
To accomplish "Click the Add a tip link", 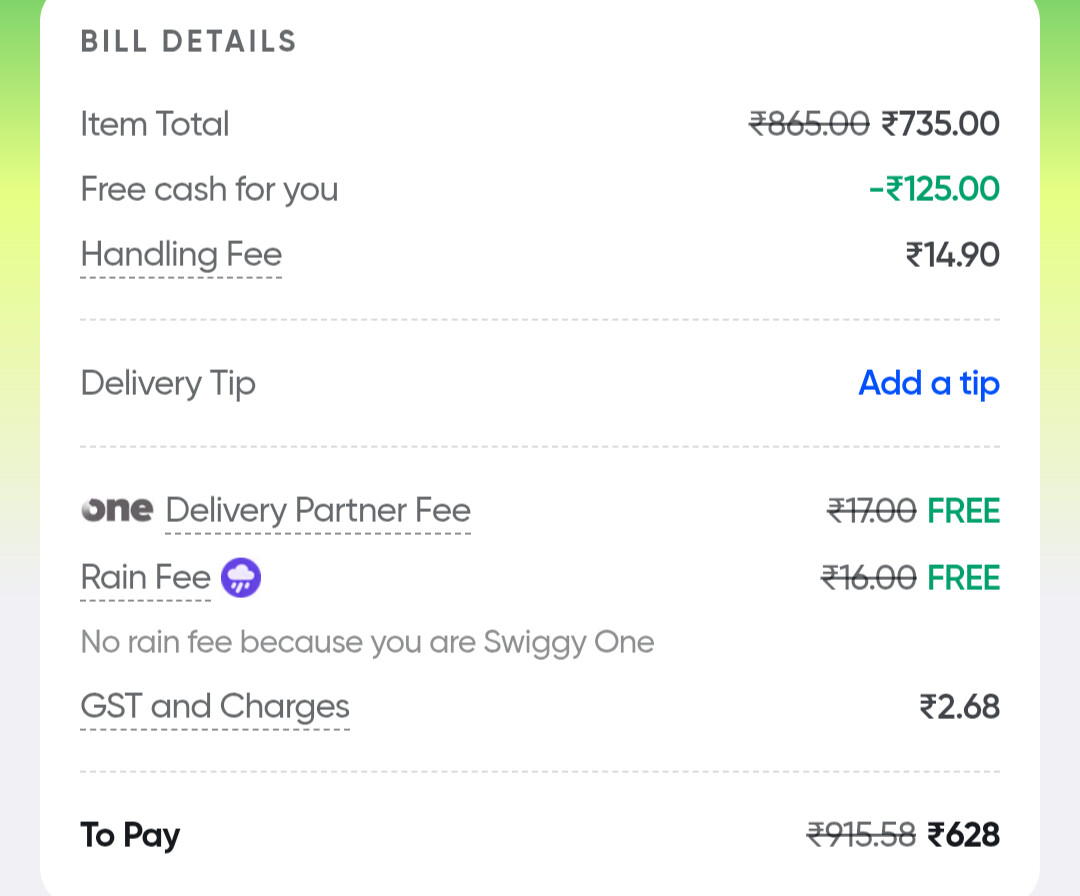I will point(929,383).
